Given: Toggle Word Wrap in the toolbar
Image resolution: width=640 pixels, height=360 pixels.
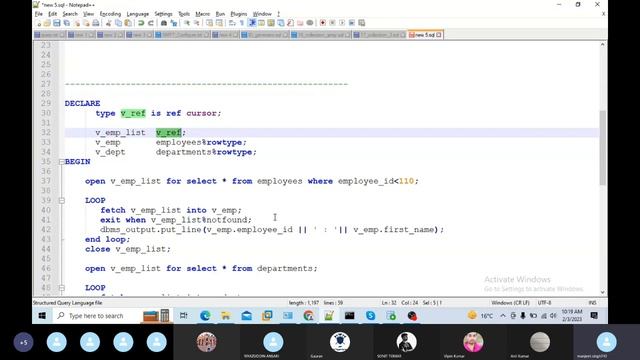Looking at the screenshot, I should pyautogui.click(x=231, y=23).
